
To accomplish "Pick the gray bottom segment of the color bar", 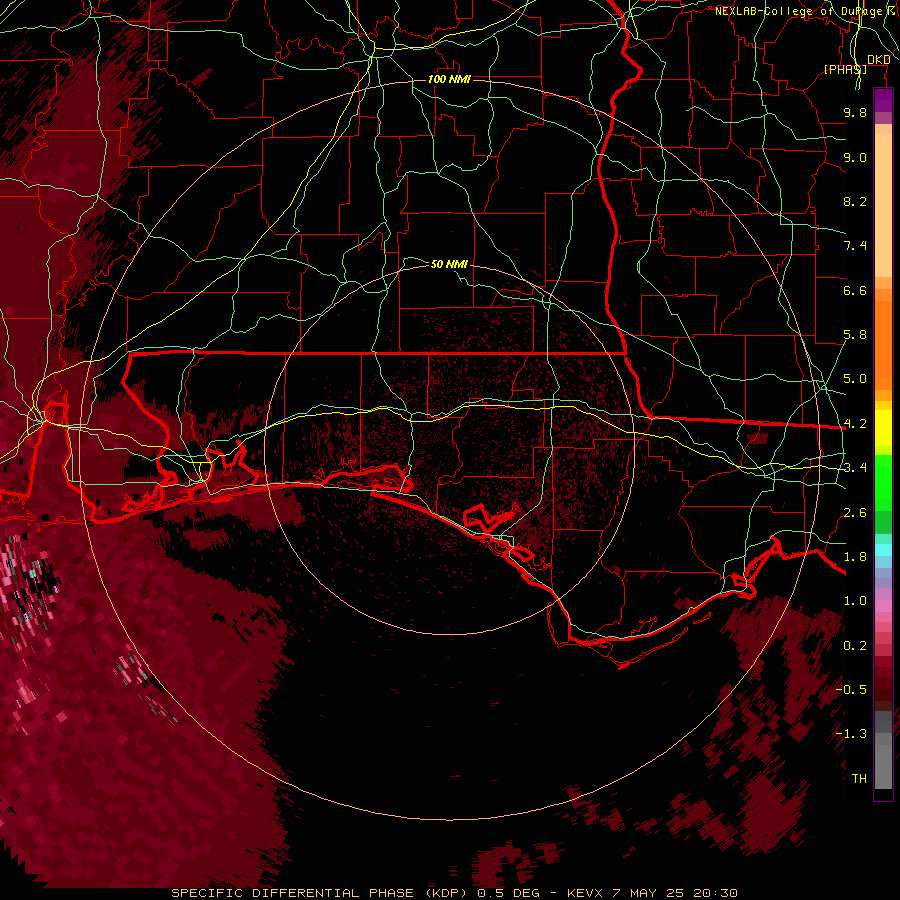I will point(883,766).
